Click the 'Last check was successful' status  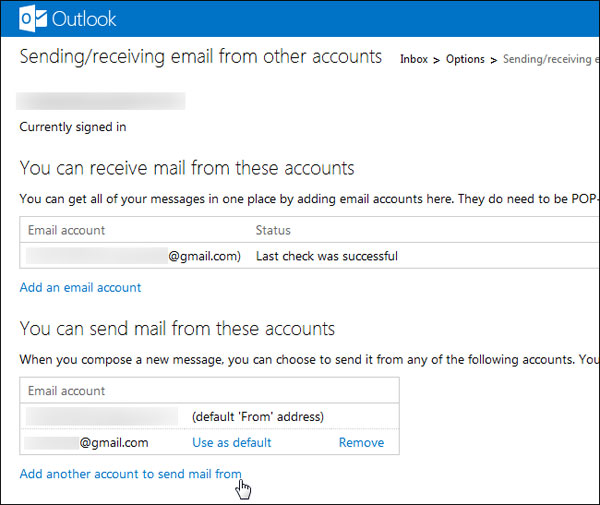[327, 256]
